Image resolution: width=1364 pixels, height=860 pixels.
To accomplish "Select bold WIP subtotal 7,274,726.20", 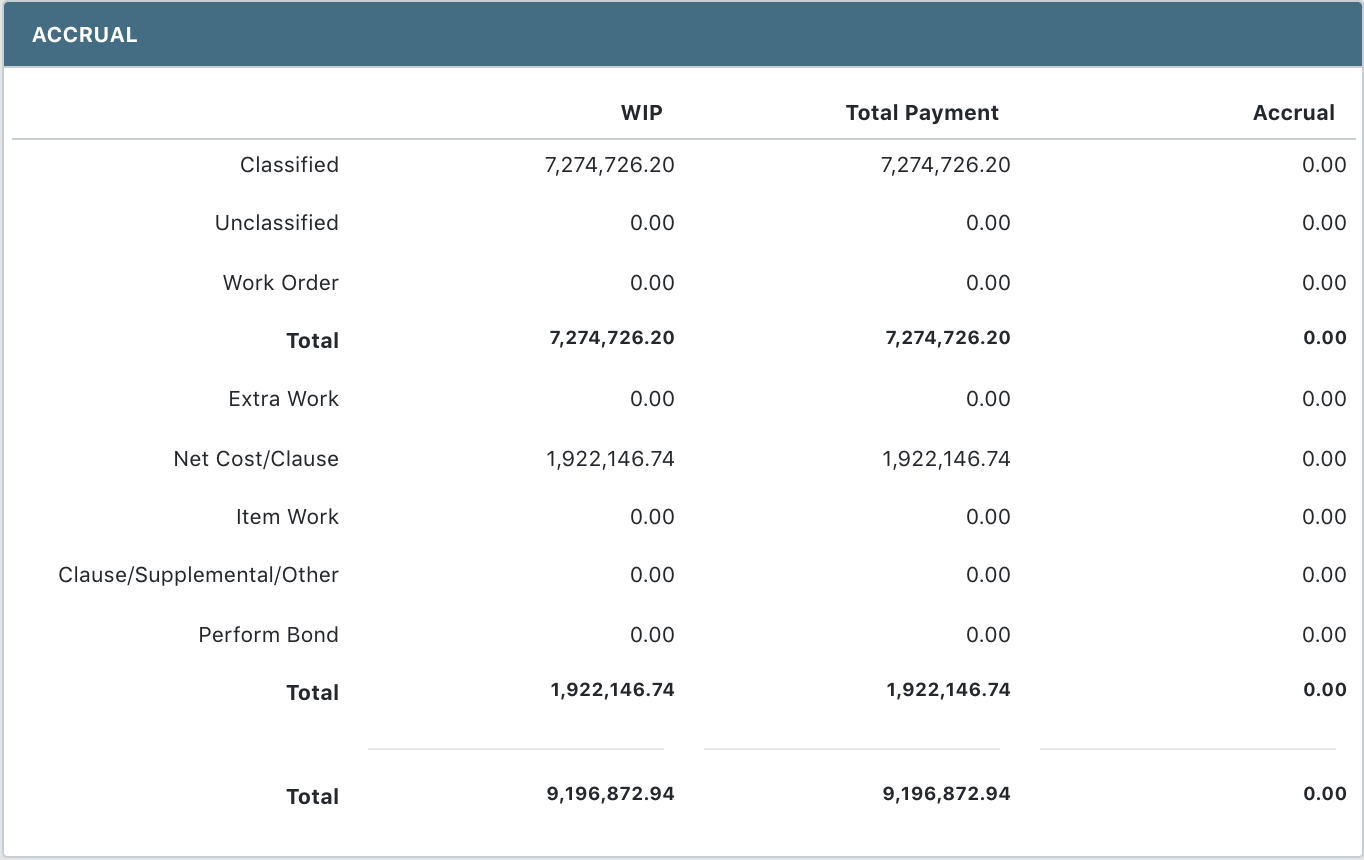I will coord(612,338).
